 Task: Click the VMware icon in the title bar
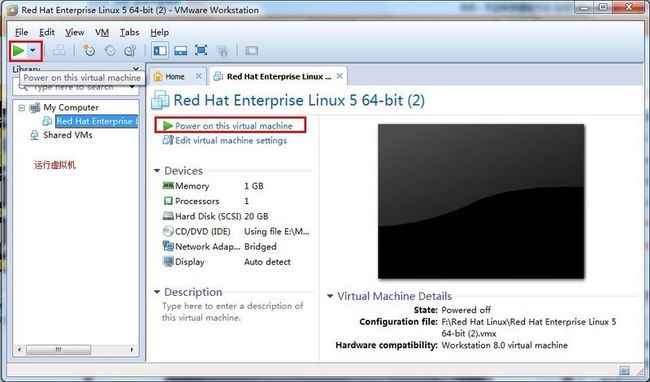[x=12, y=10]
